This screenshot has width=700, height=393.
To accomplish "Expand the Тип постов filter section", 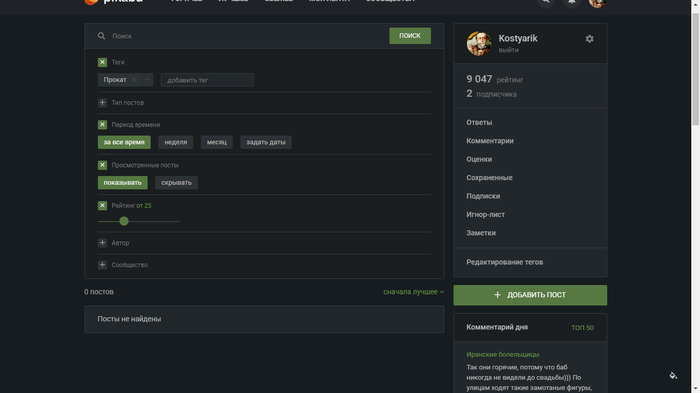I will 102,103.
